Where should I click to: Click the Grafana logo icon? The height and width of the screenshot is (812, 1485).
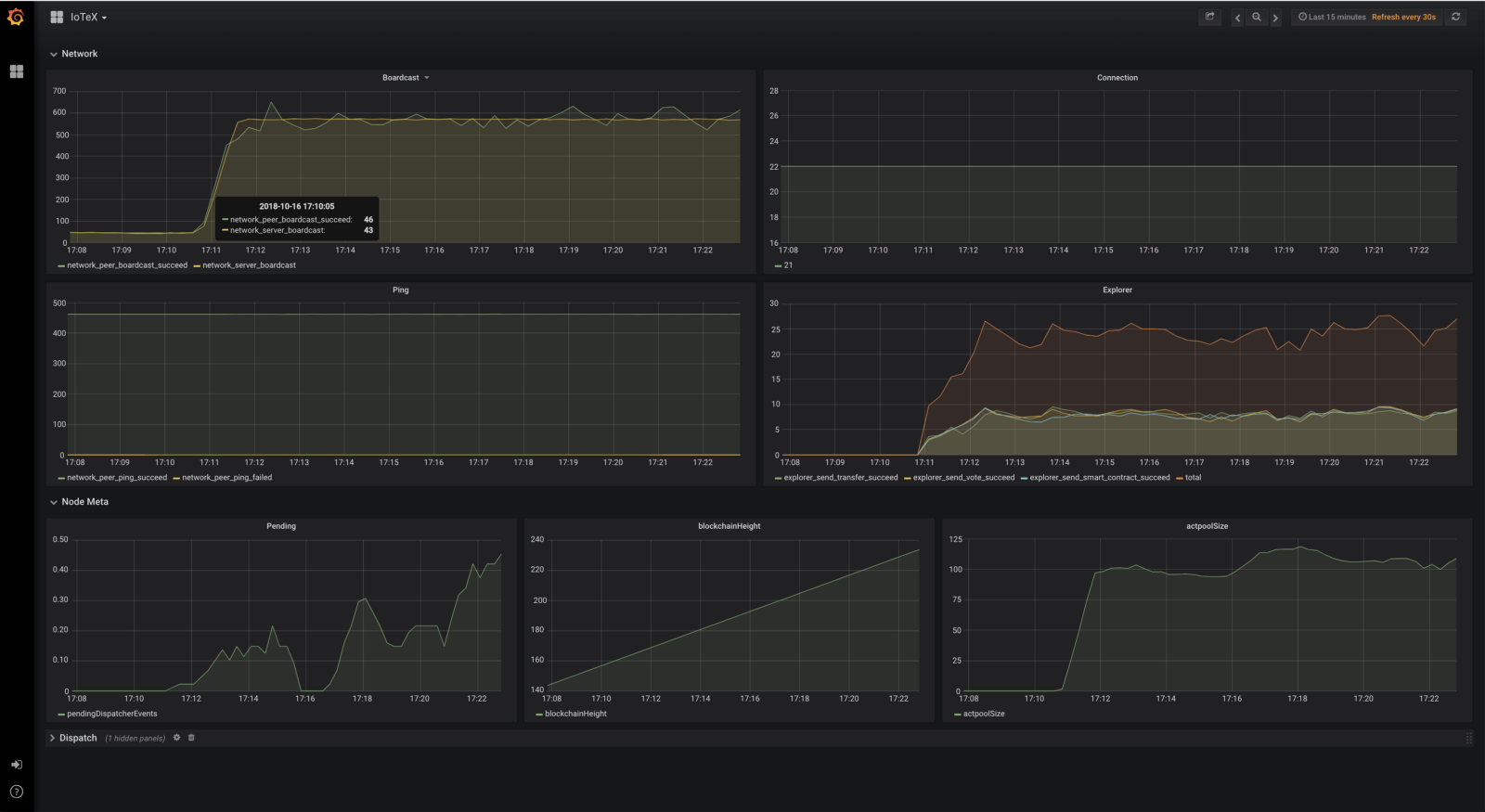click(16, 17)
